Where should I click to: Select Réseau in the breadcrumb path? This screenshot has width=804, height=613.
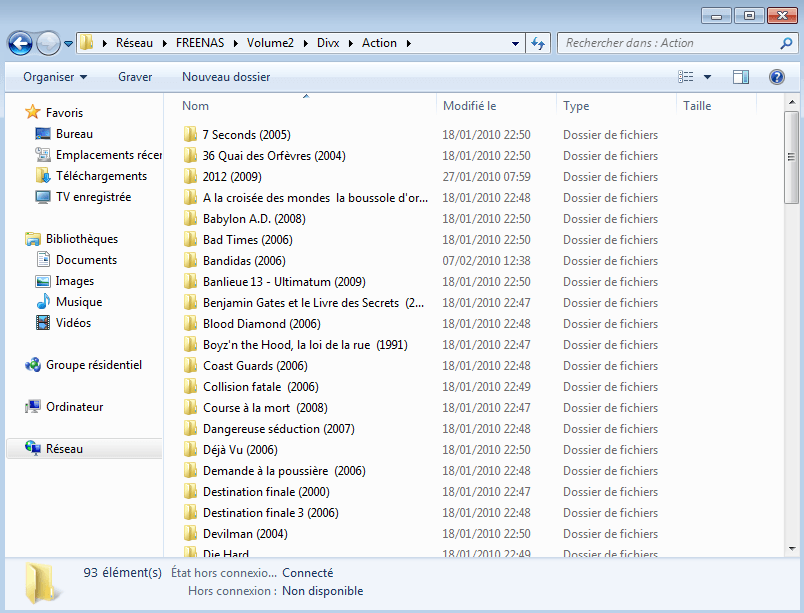coord(134,43)
